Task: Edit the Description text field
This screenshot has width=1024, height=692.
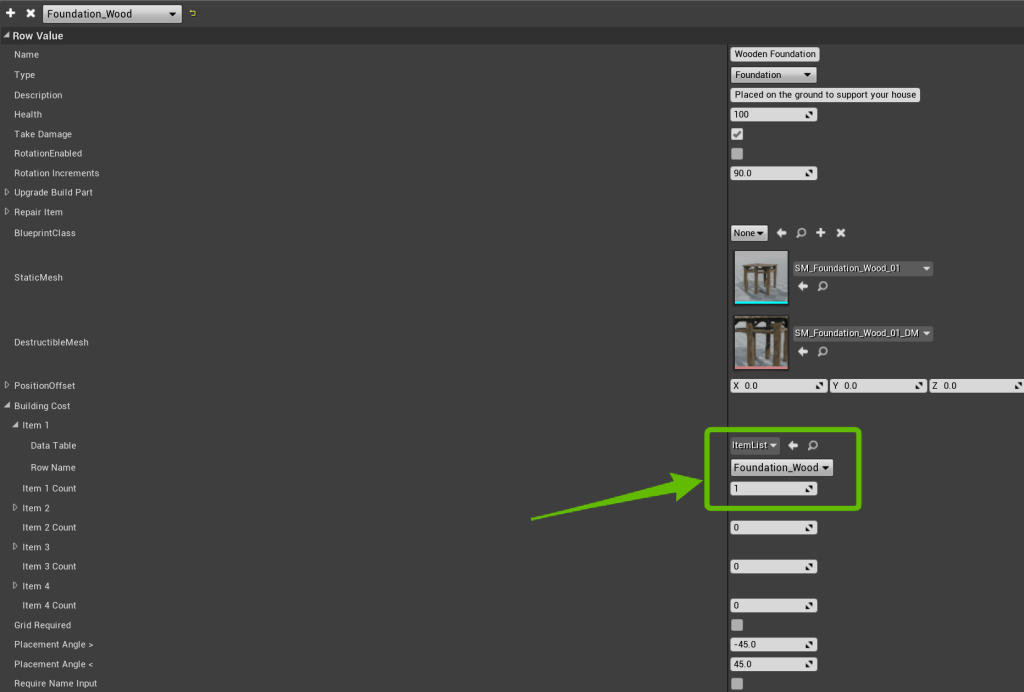Action: coord(825,95)
